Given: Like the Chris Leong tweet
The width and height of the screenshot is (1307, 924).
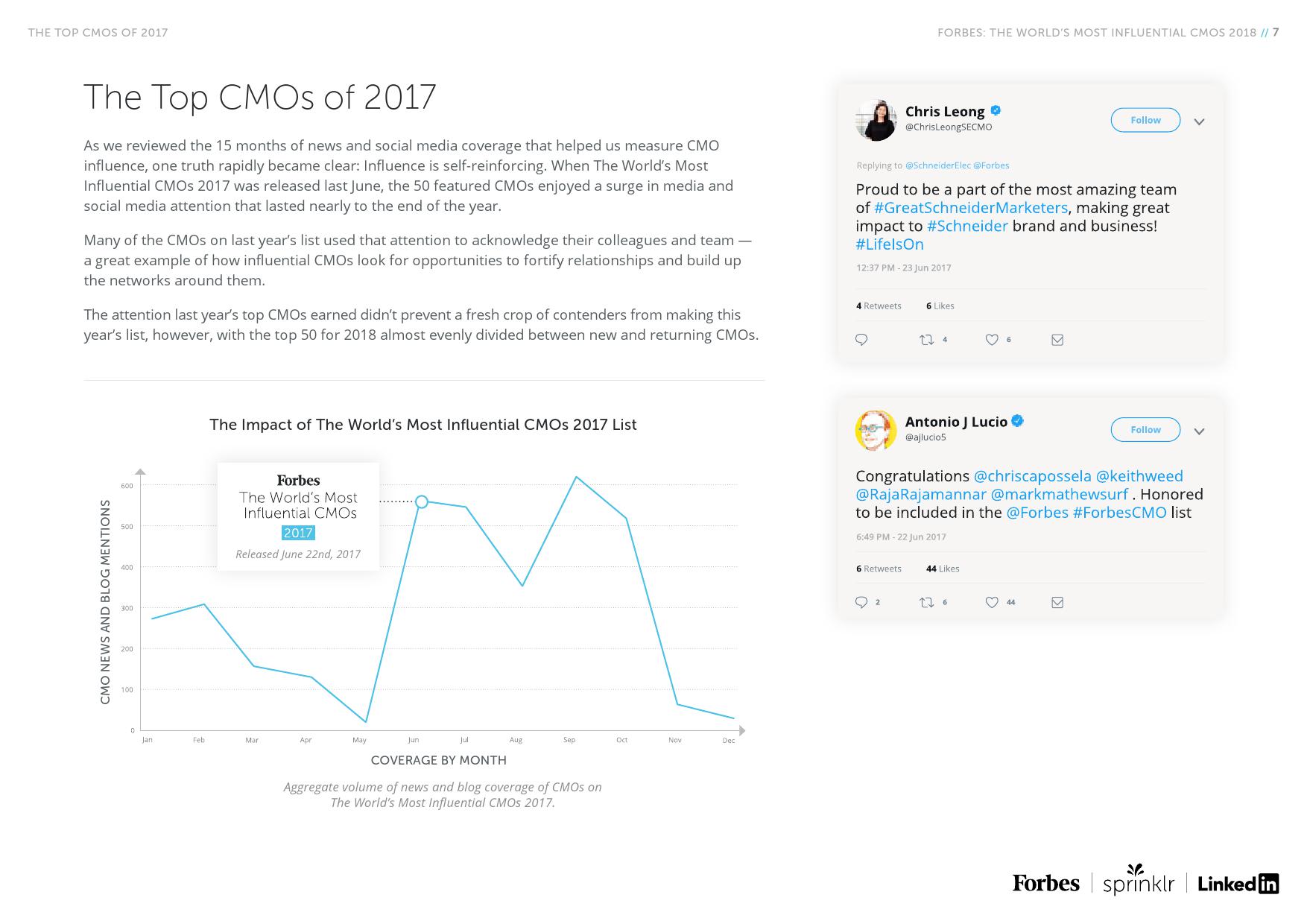Looking at the screenshot, I should (992, 340).
